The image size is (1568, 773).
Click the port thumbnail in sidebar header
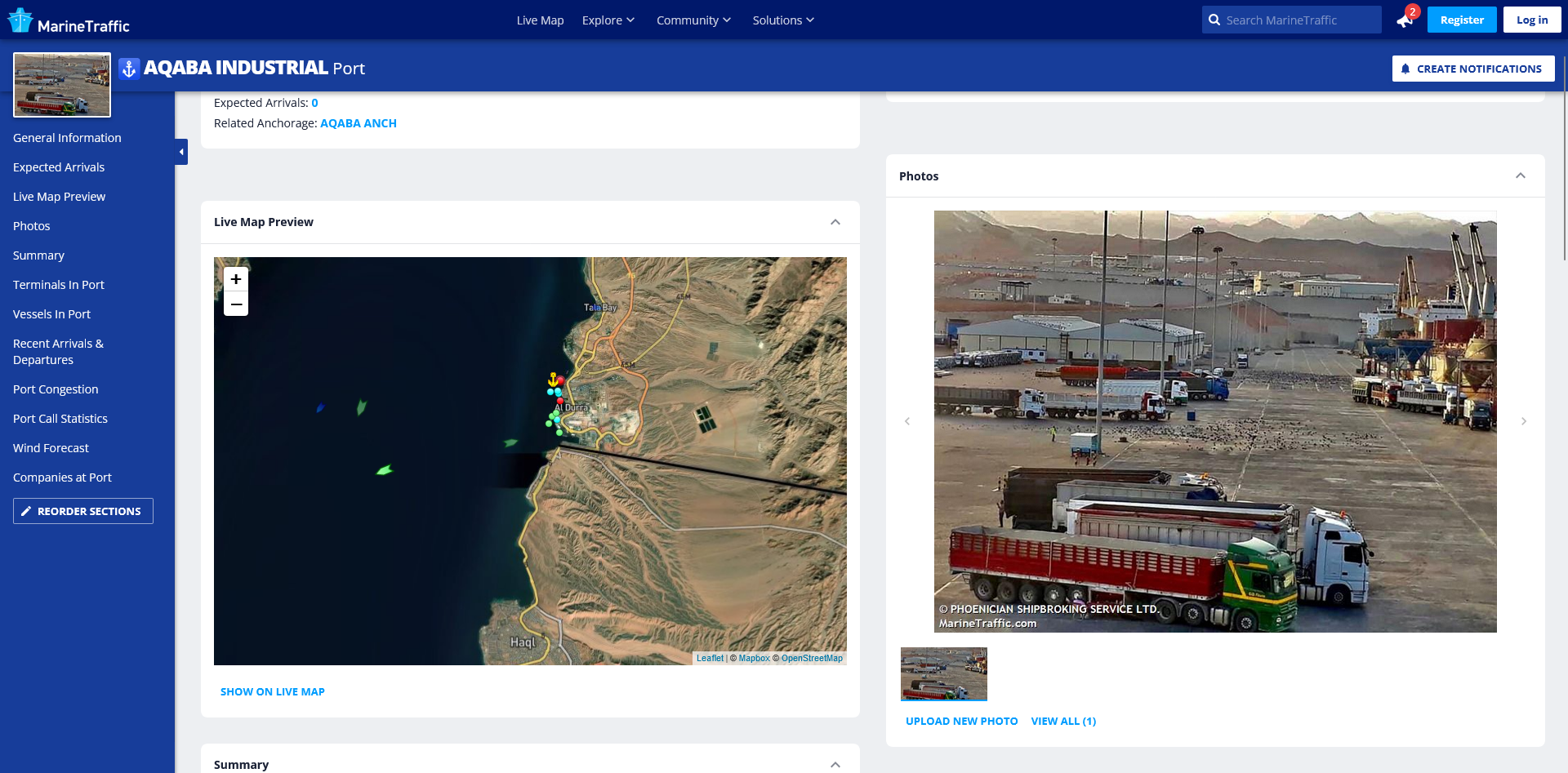62,85
